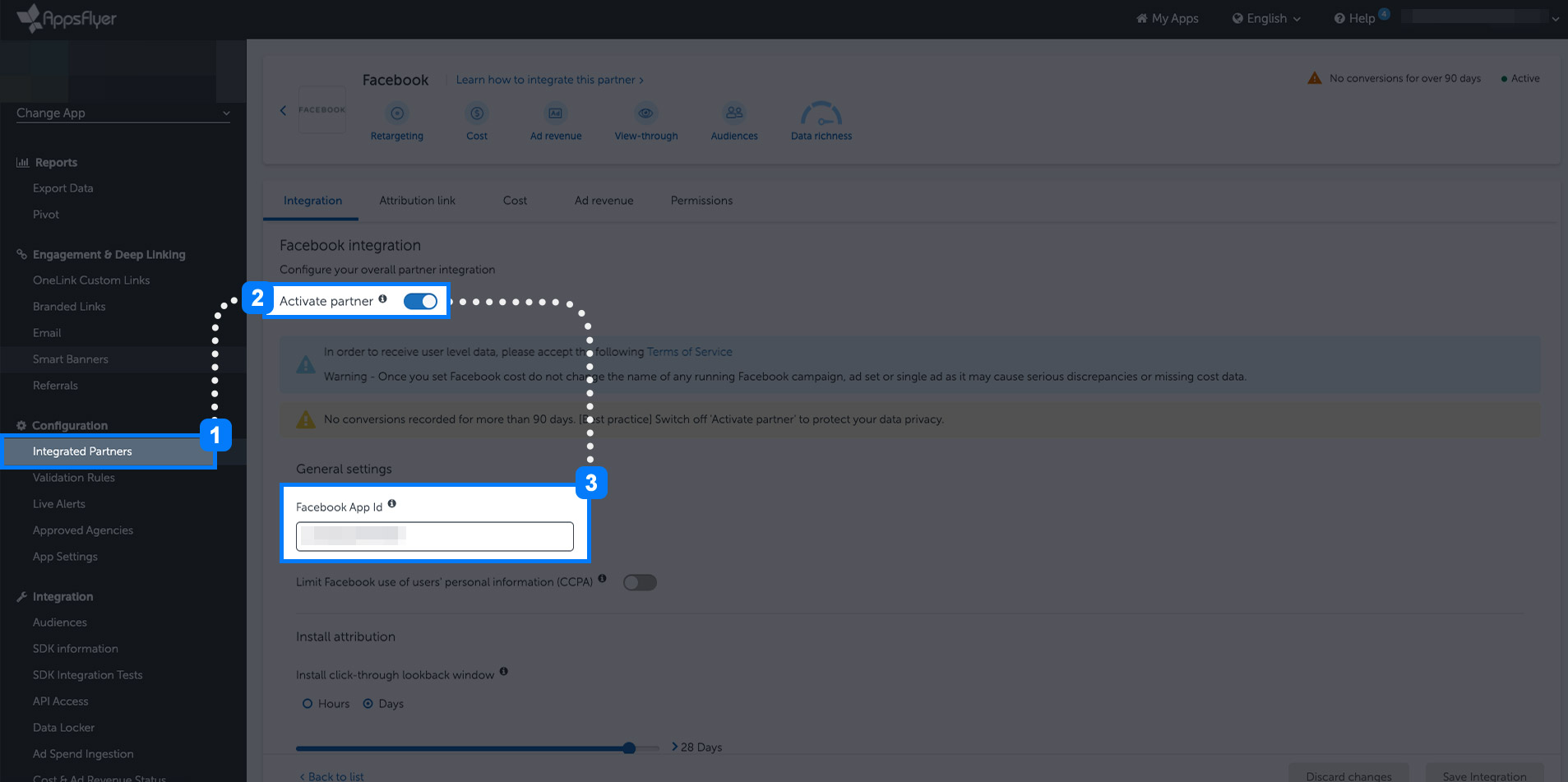Click inside the Facebook App Id field
Image resolution: width=1568 pixels, height=782 pixels.
coord(435,536)
